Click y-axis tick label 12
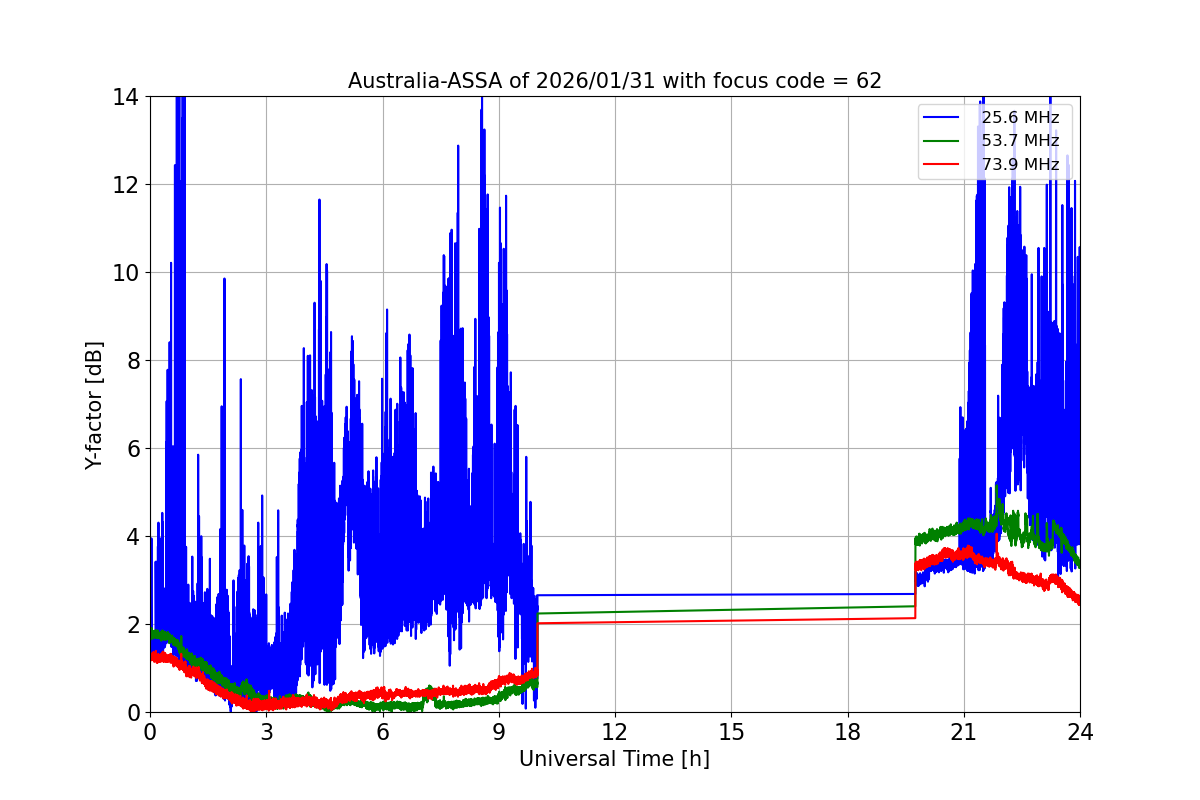The height and width of the screenshot is (800, 1200). coord(126,185)
